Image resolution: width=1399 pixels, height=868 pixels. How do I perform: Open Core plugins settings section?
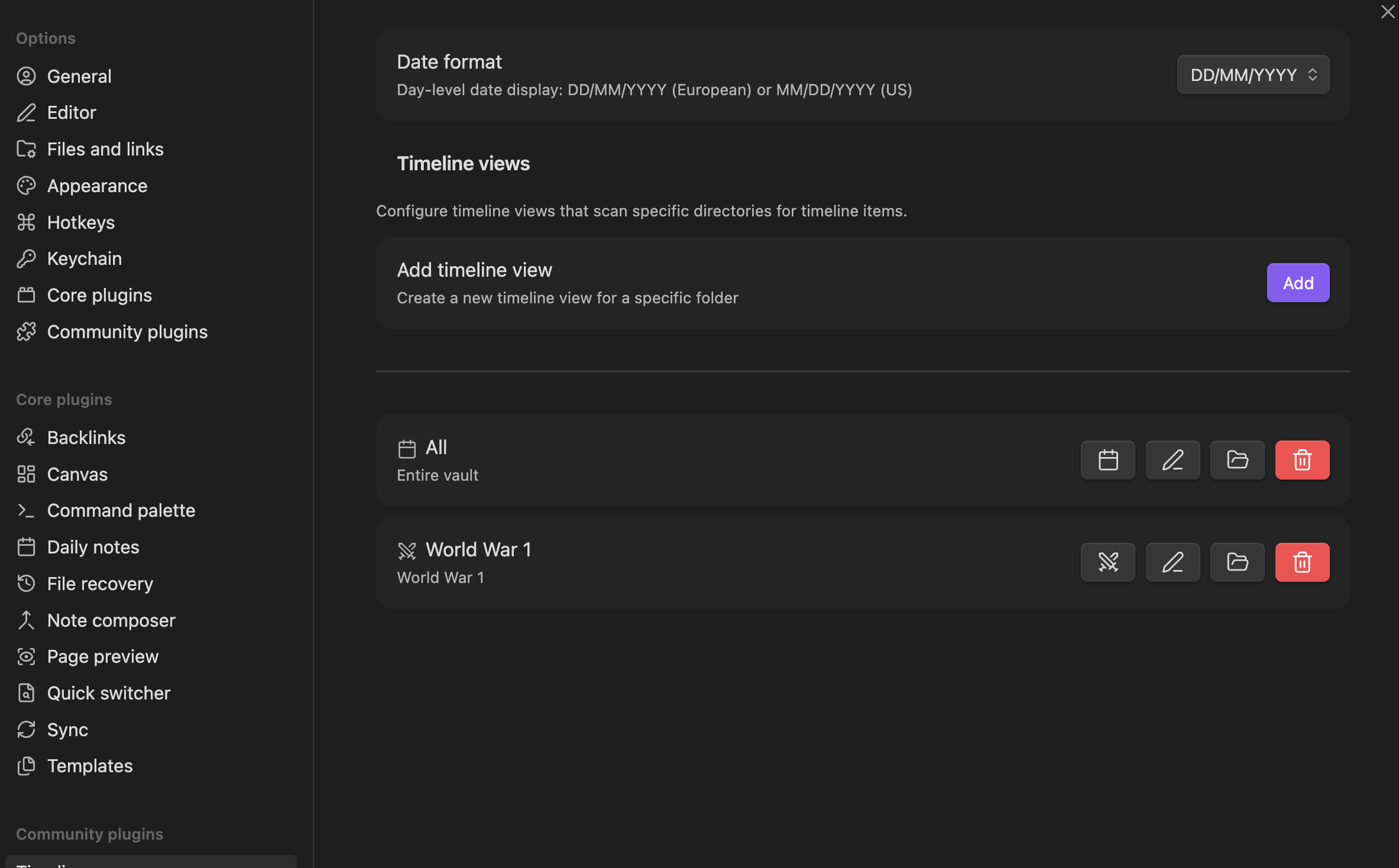click(99, 295)
